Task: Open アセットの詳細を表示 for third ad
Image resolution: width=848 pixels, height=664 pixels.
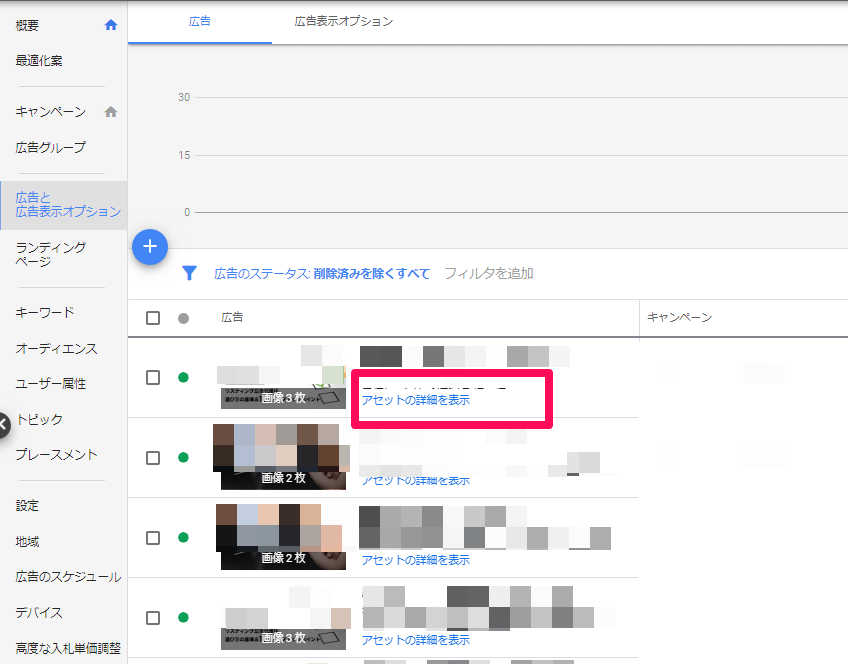Action: pos(415,560)
